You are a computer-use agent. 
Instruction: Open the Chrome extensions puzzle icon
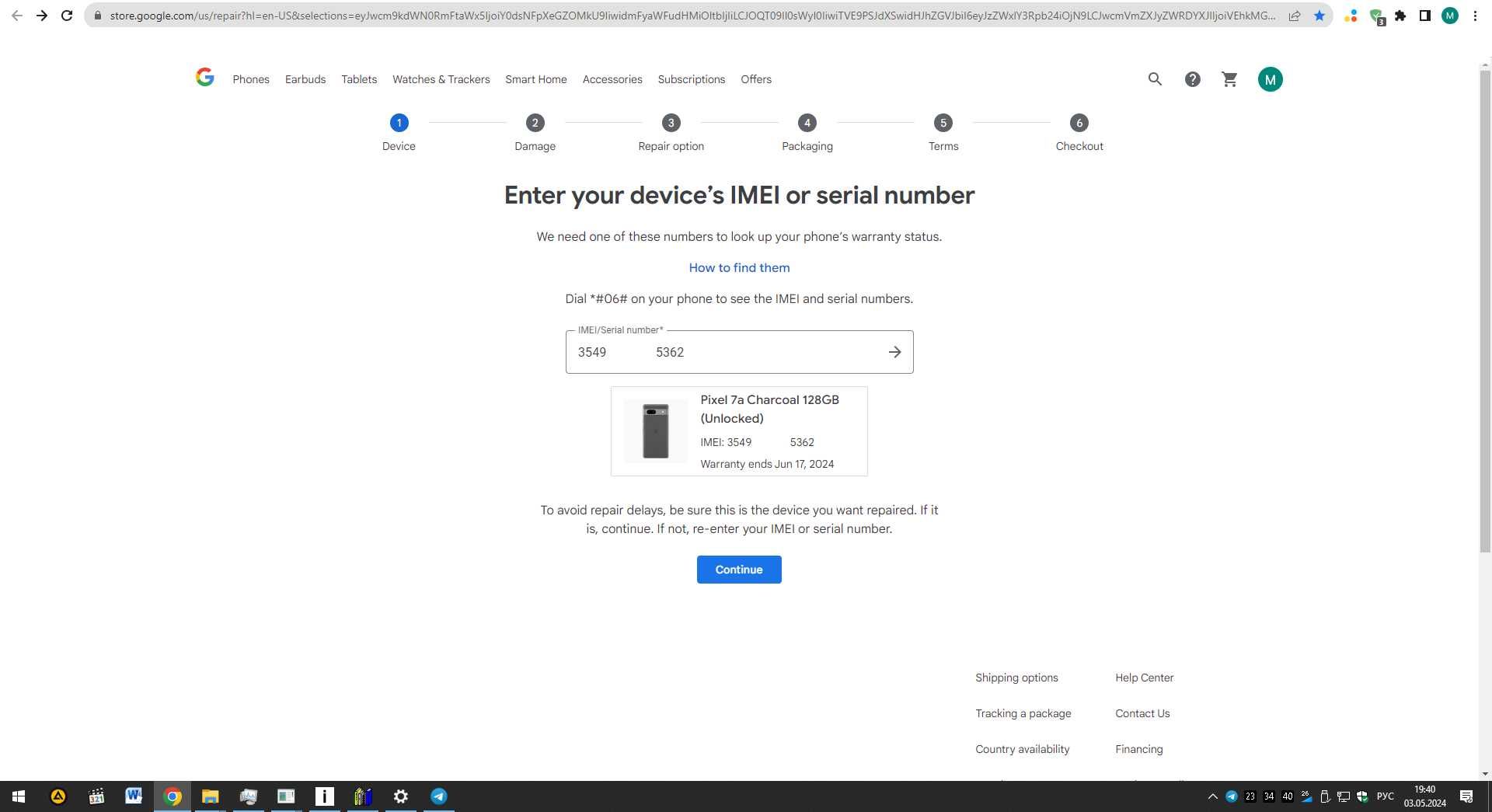pyautogui.click(x=1400, y=16)
